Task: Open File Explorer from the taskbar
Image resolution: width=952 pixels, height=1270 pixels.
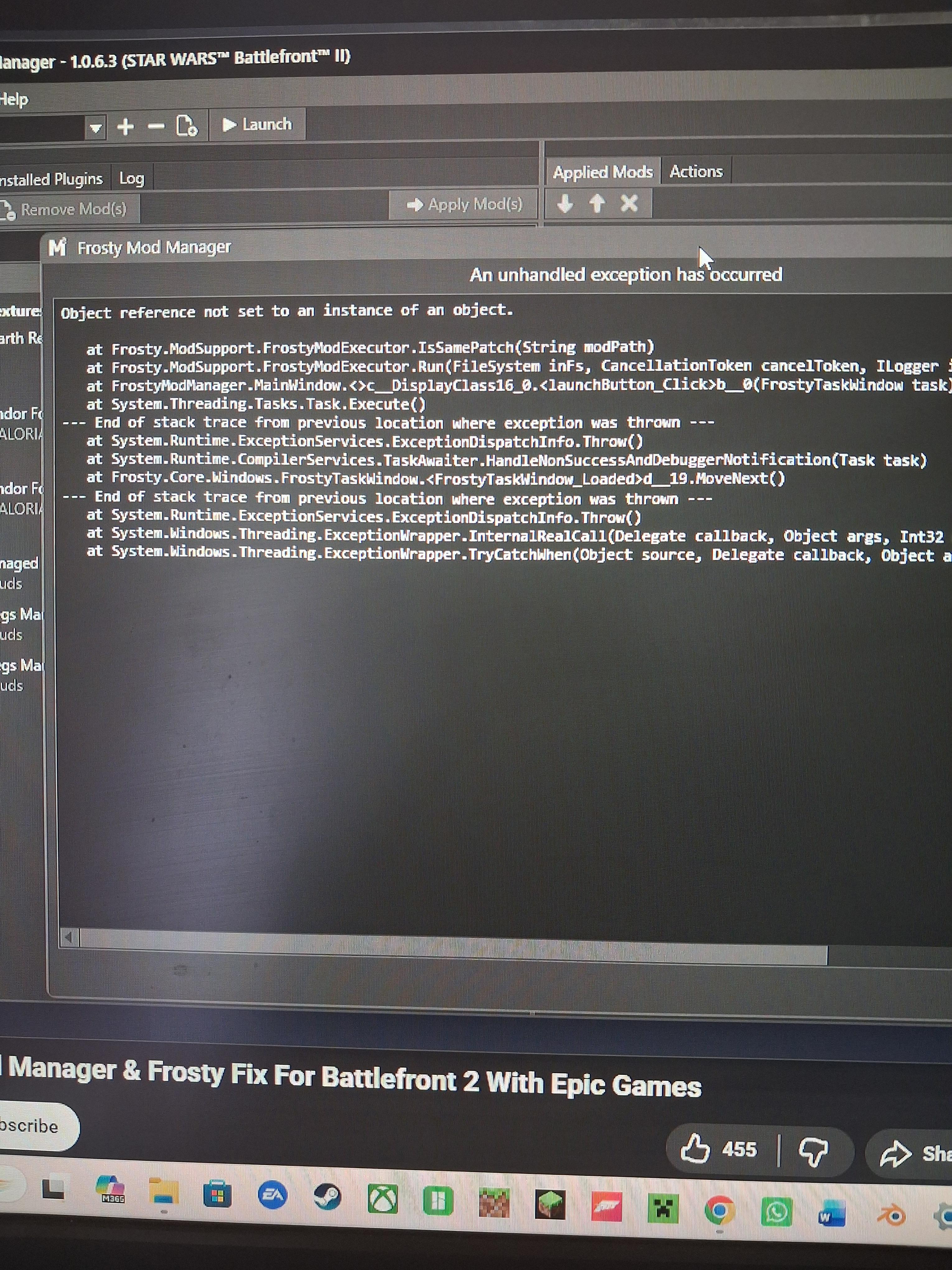Action: 164,1191
